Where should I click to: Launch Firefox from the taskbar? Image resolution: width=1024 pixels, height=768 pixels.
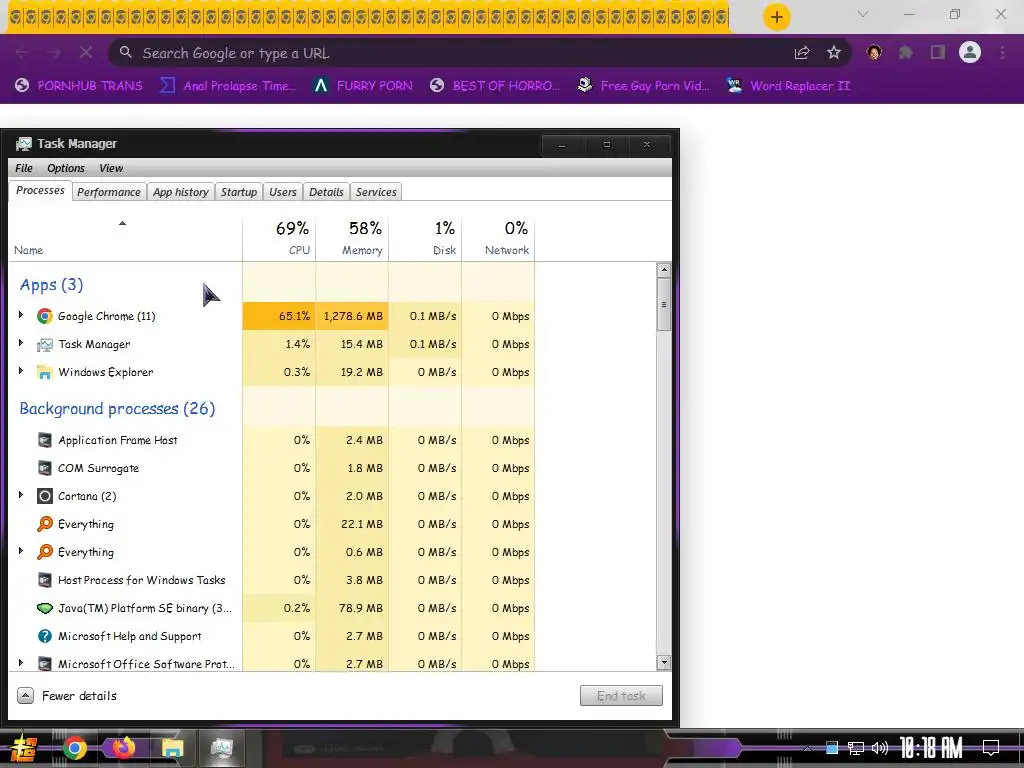pos(123,748)
